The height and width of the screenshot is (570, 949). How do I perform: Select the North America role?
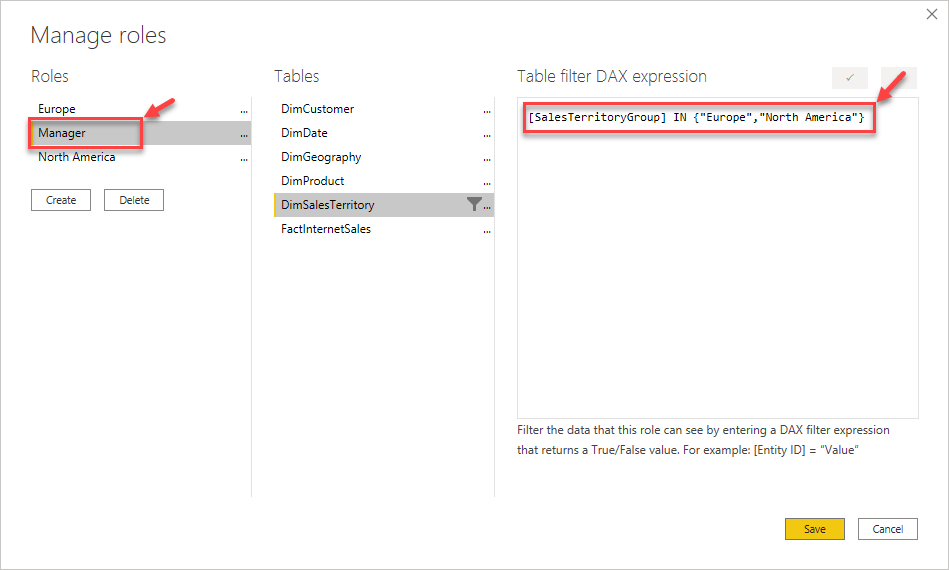[x=76, y=157]
